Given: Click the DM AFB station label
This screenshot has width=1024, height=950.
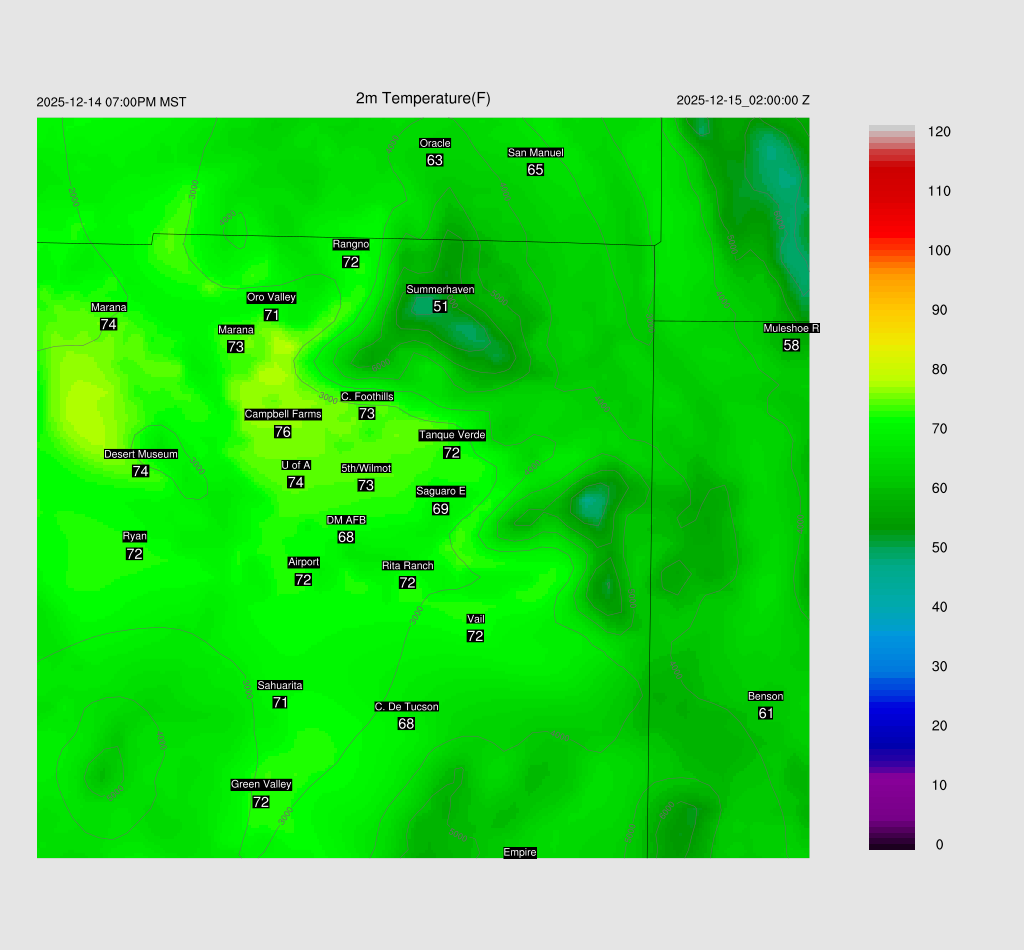Looking at the screenshot, I should coord(346,520).
